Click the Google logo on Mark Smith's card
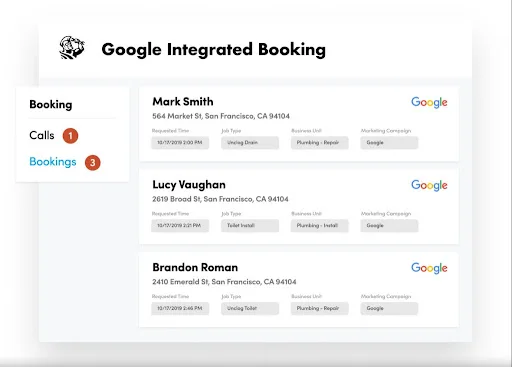 (429, 103)
